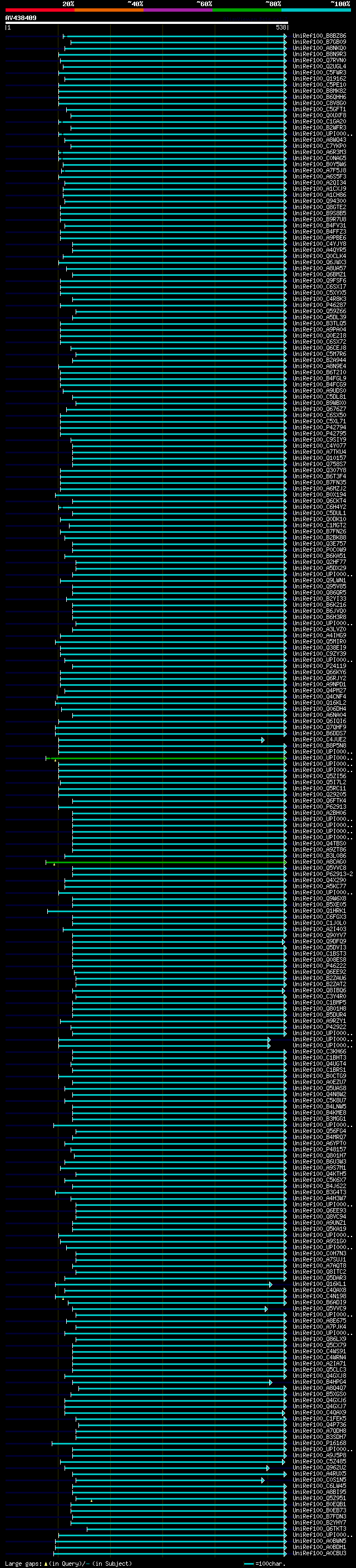Select label UniRef100_Q5Z156

319,776
